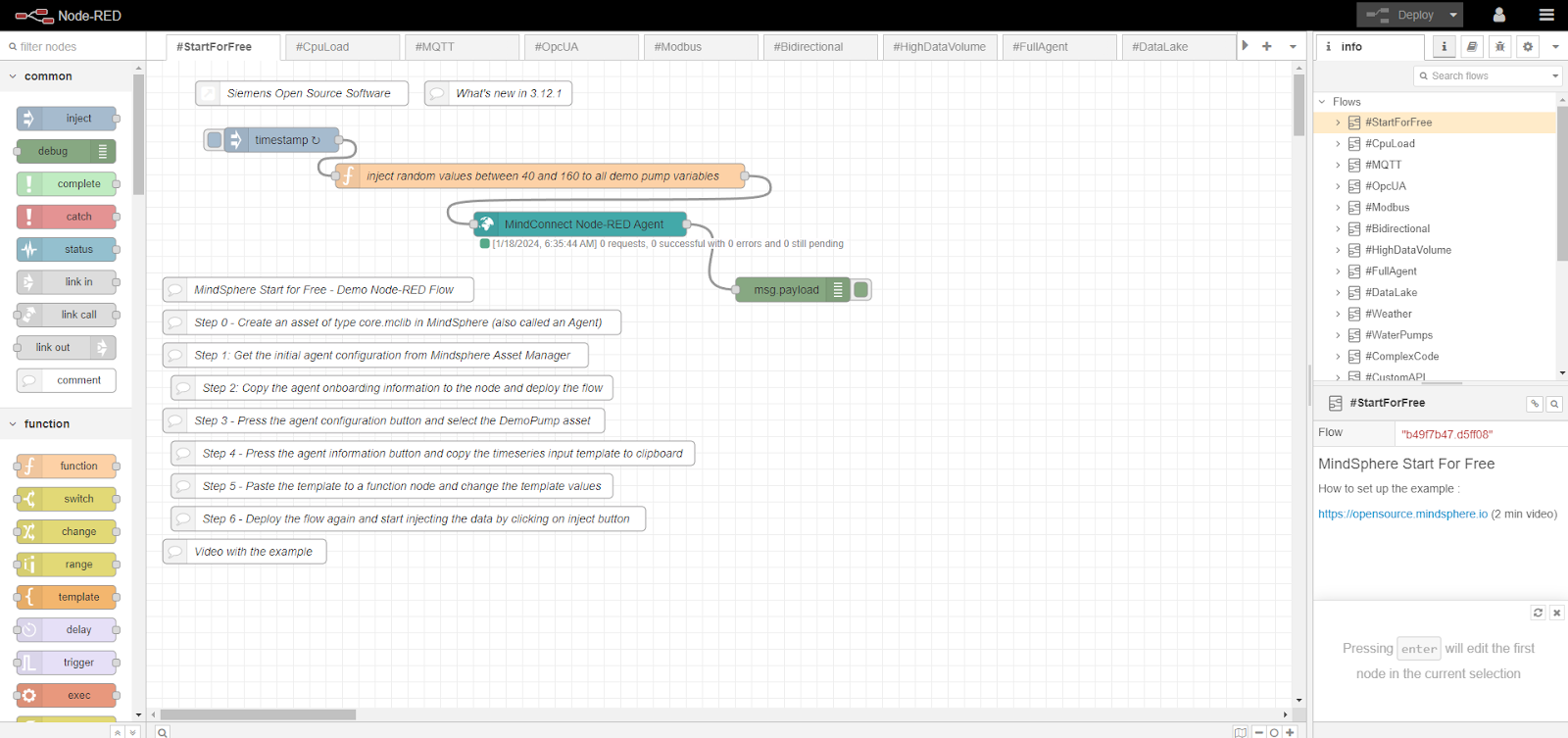The height and width of the screenshot is (738, 1568).
Task: Collapse the common palette category
Action: pyautogui.click(x=13, y=76)
